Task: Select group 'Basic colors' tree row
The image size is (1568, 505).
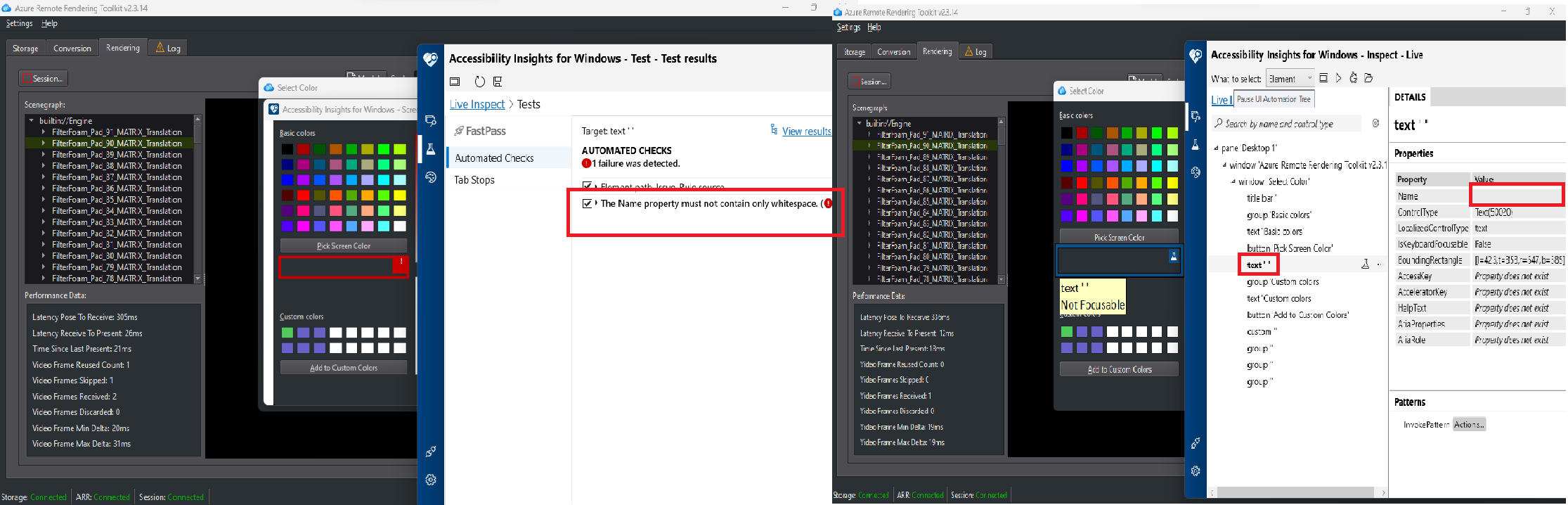Action: 1278,215
